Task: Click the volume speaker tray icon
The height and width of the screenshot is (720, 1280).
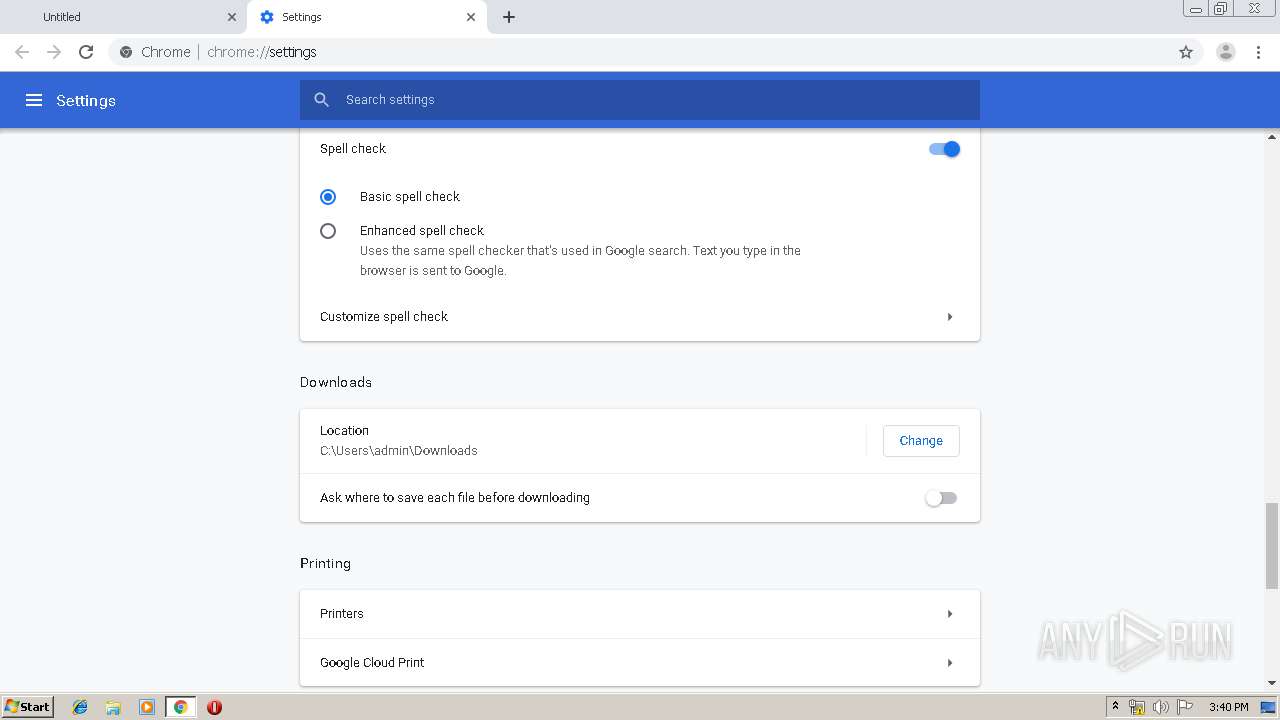Action: point(1161,707)
